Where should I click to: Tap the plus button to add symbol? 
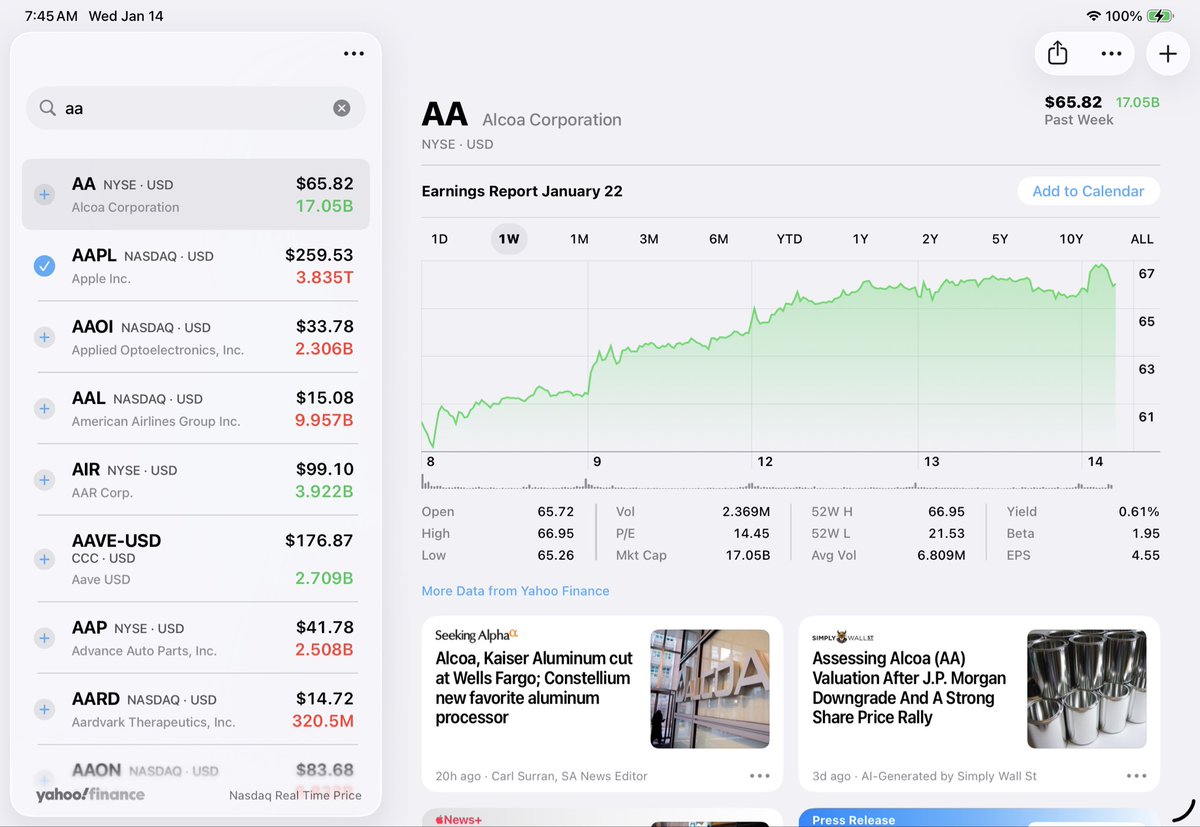coord(1168,54)
